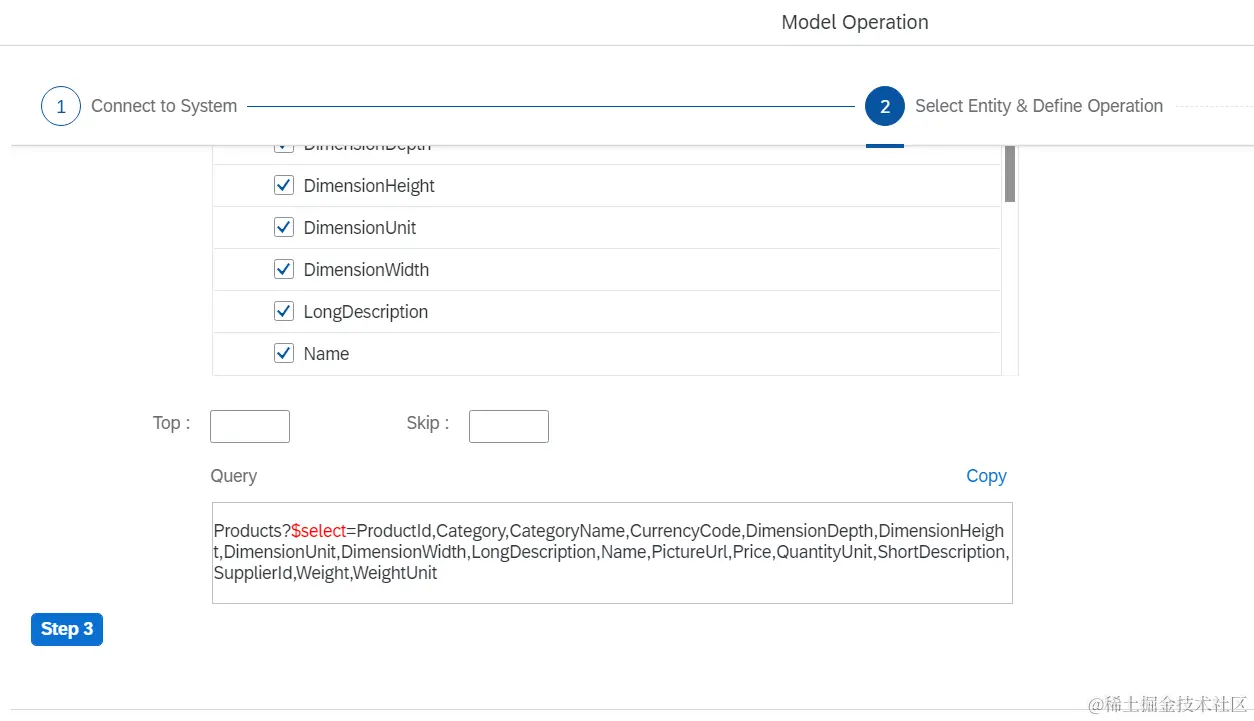Uncheck the LongDescription checkbox

pyautogui.click(x=284, y=312)
